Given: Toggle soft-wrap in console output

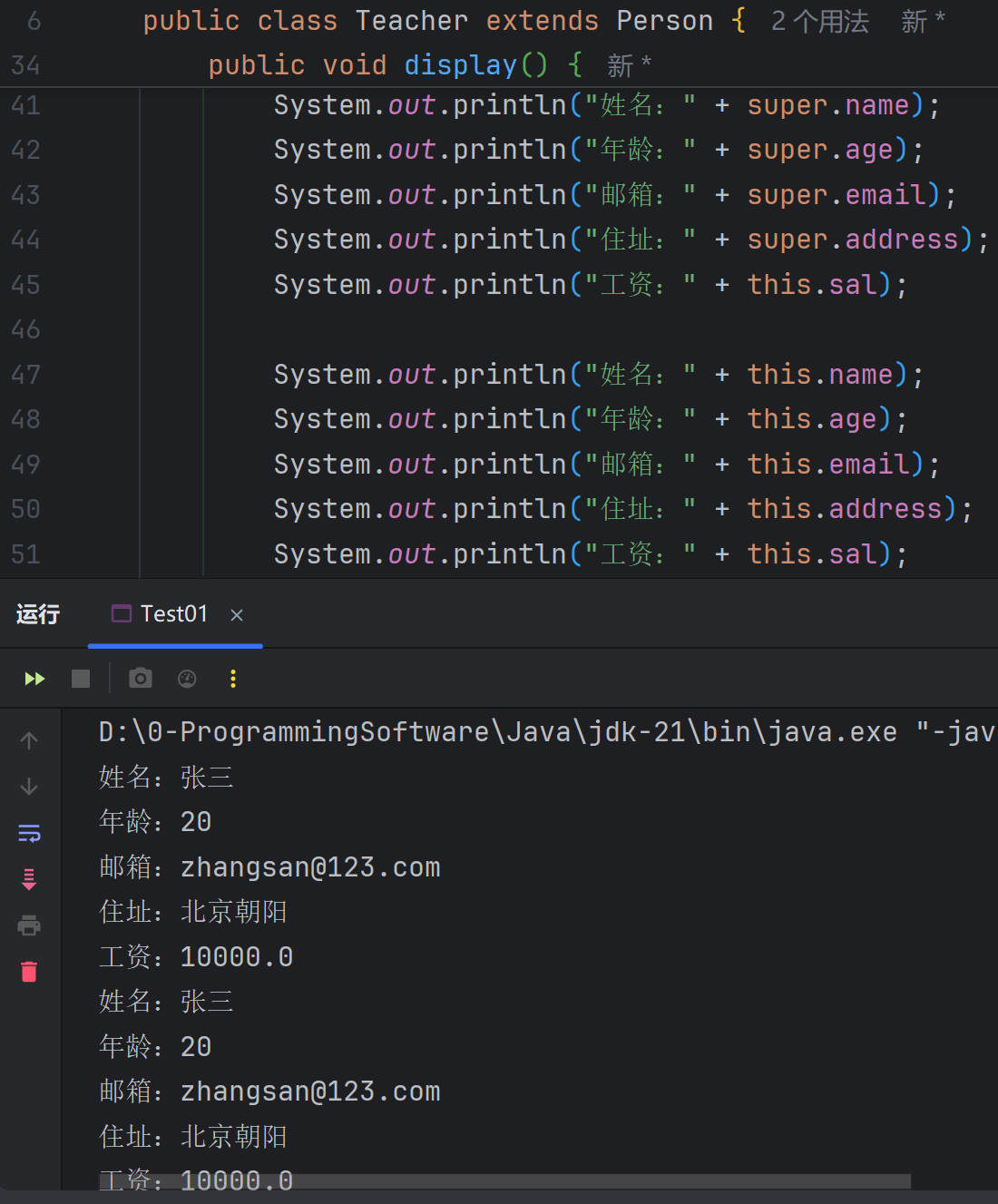Looking at the screenshot, I should pos(29,833).
